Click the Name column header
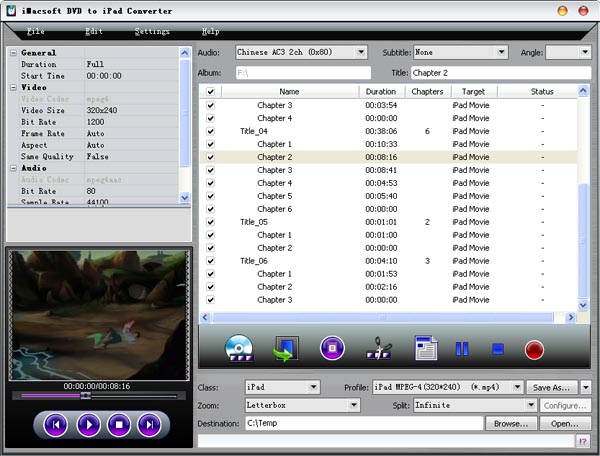Image resolution: width=600 pixels, height=456 pixels. 290,91
